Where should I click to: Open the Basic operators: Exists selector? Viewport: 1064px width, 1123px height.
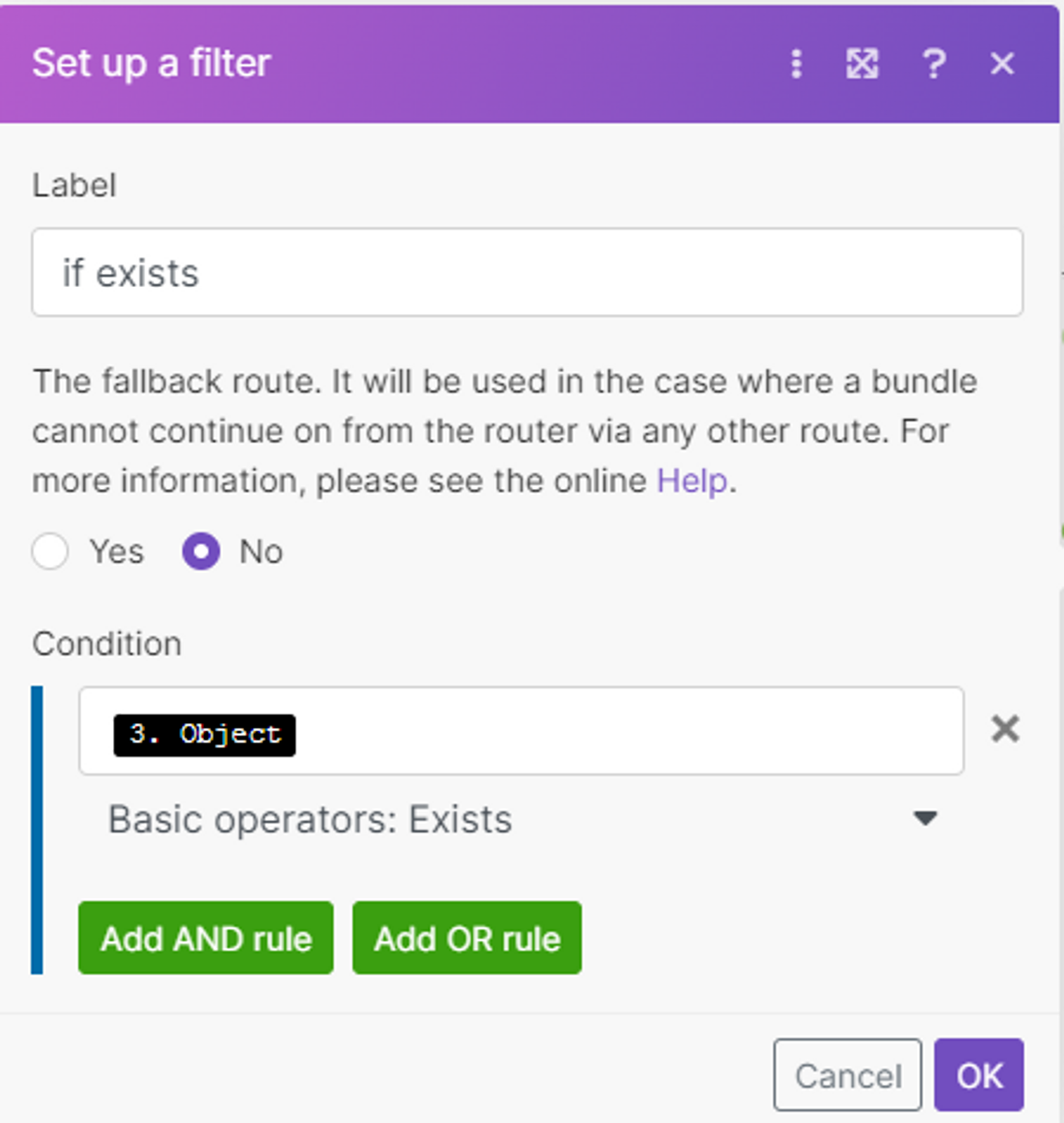[x=310, y=820]
